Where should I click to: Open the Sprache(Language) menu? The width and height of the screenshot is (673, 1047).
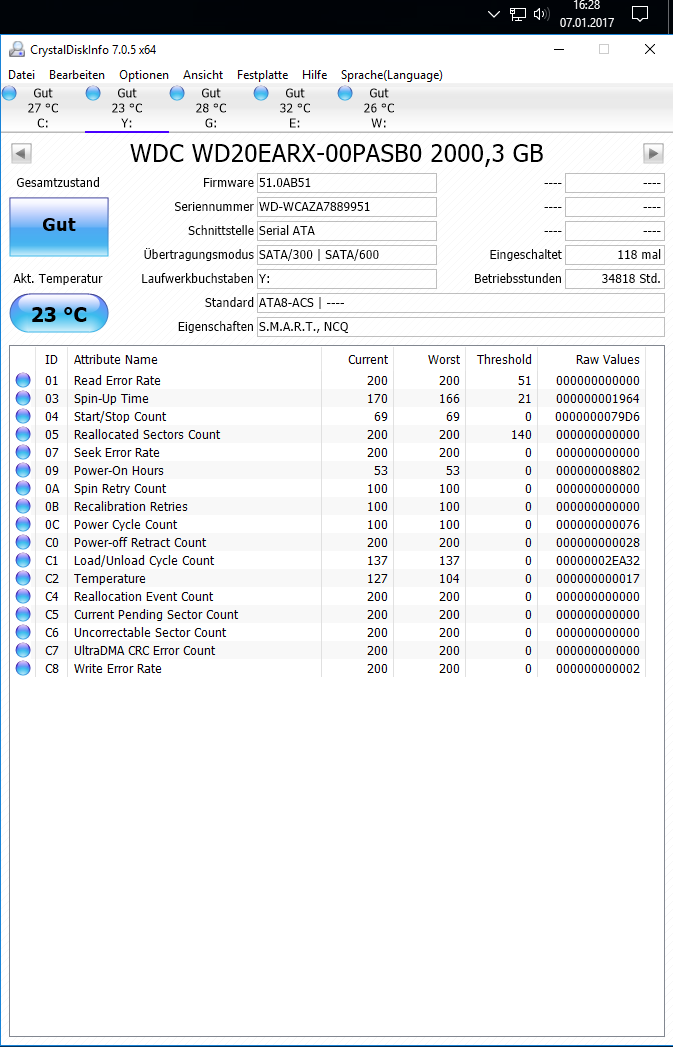point(392,75)
